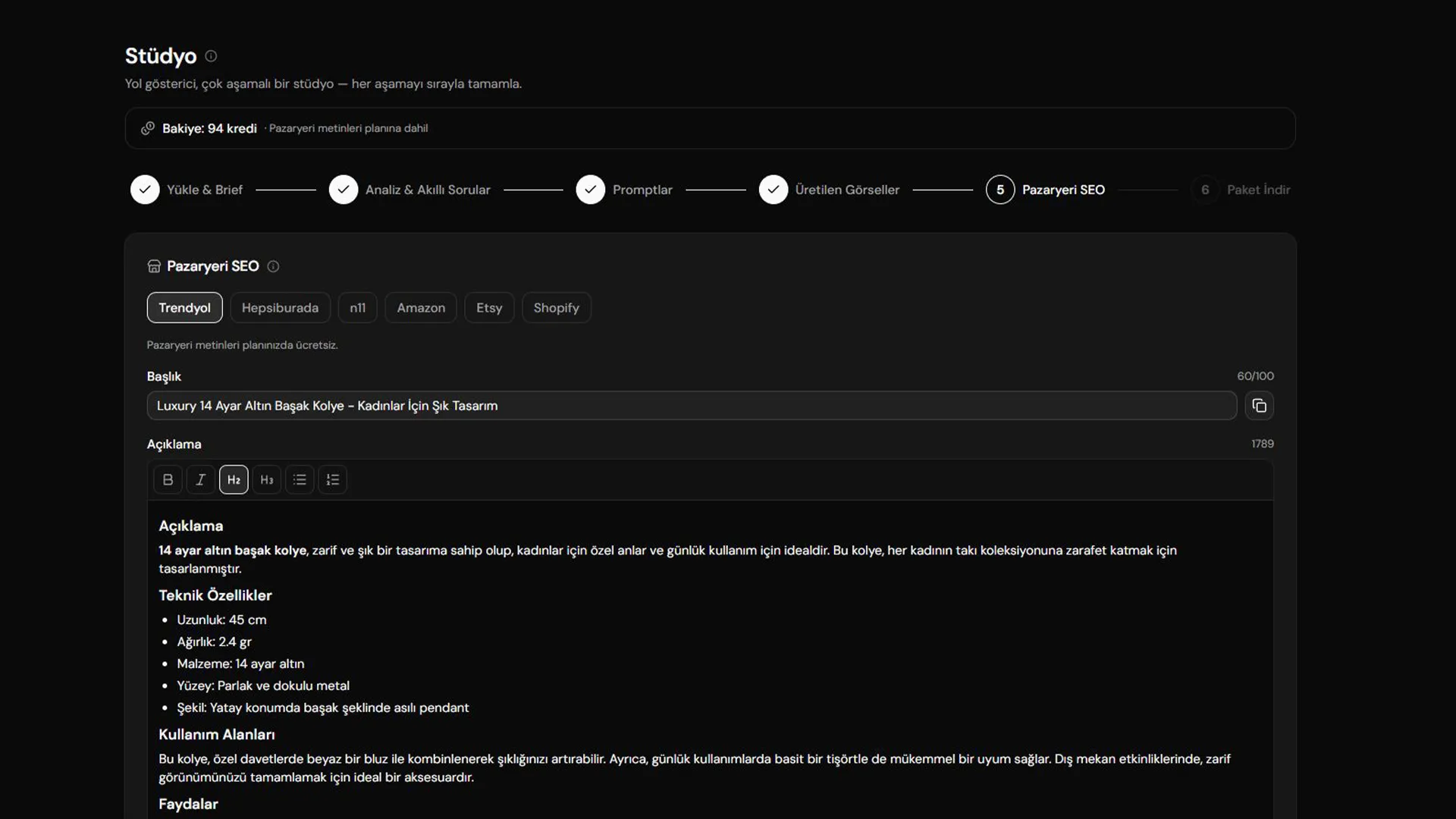Insert a numbered list
Image resolution: width=1456 pixels, height=819 pixels.
pos(333,479)
